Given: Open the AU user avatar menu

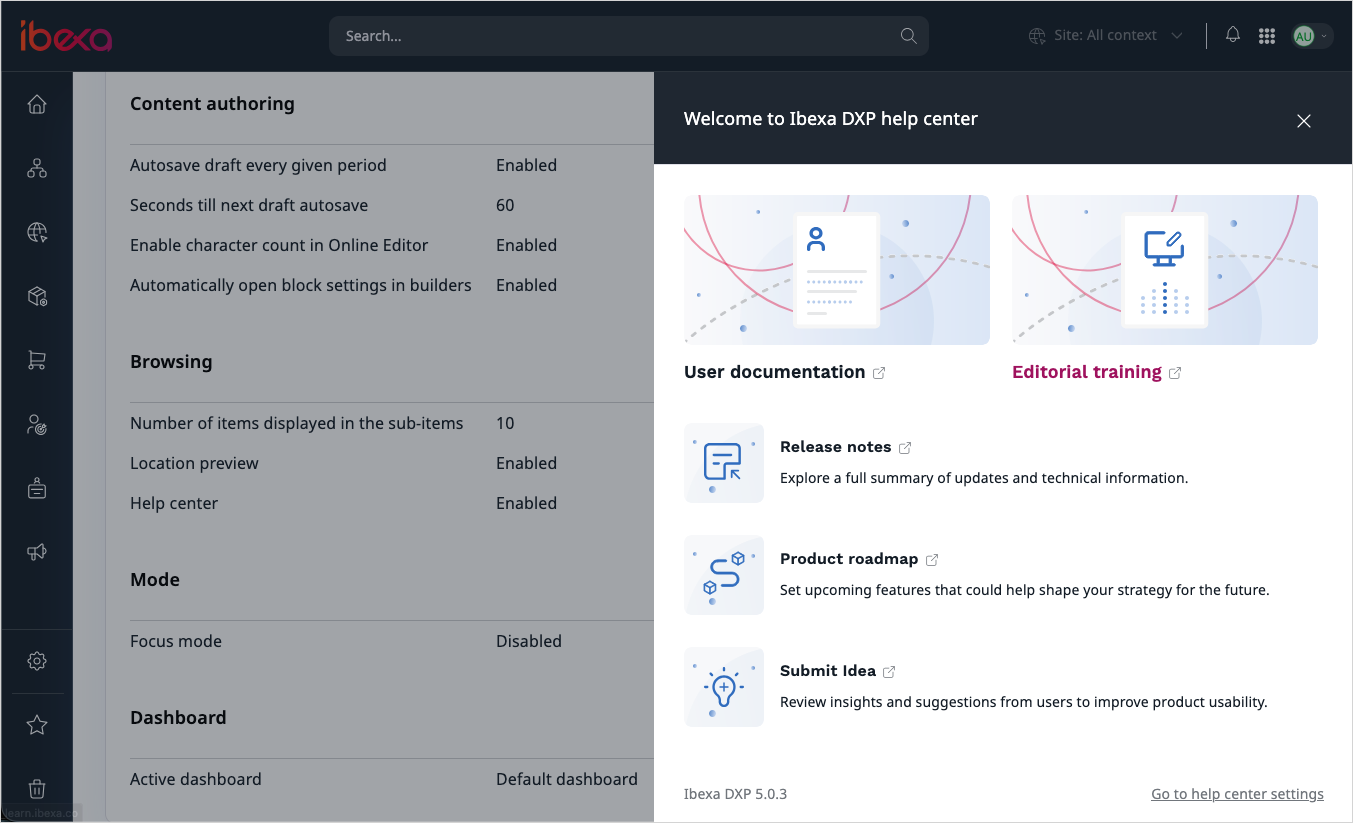Looking at the screenshot, I should (x=1311, y=36).
